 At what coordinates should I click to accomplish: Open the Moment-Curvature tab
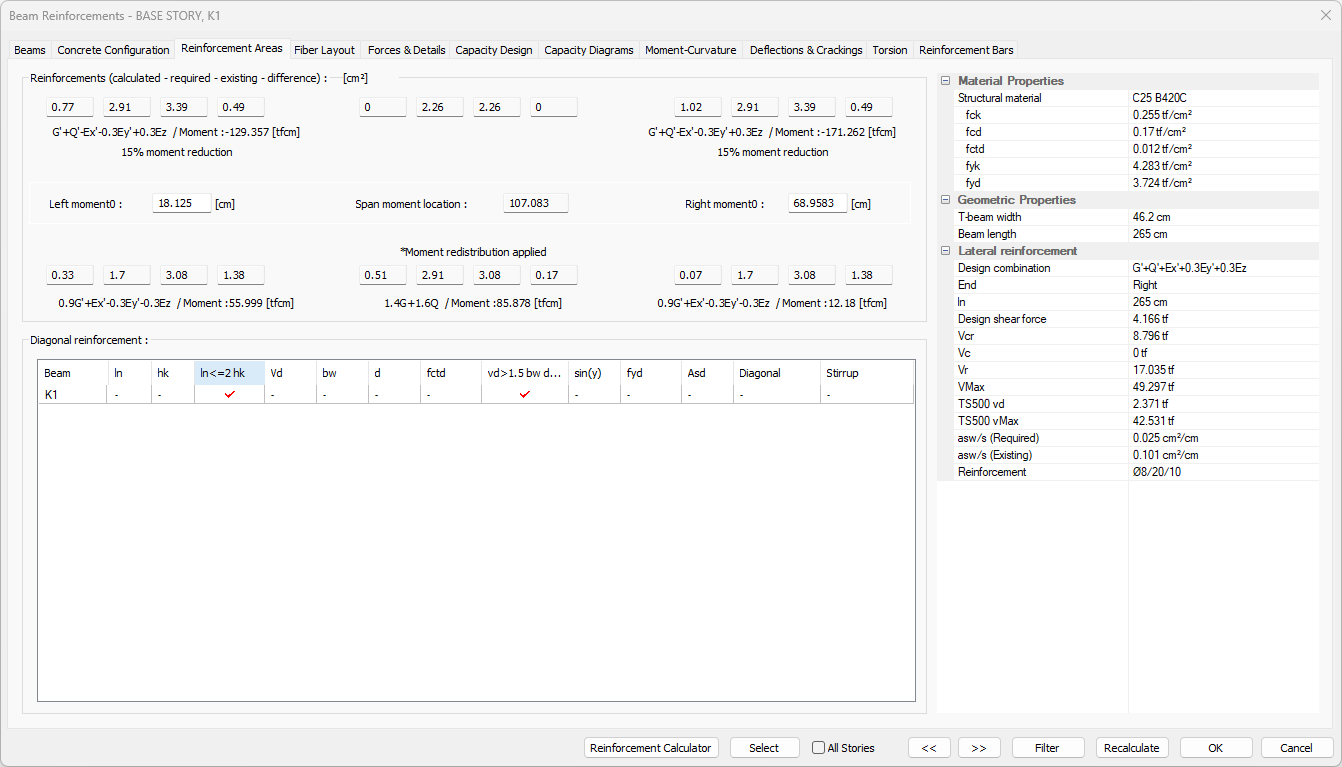click(690, 50)
